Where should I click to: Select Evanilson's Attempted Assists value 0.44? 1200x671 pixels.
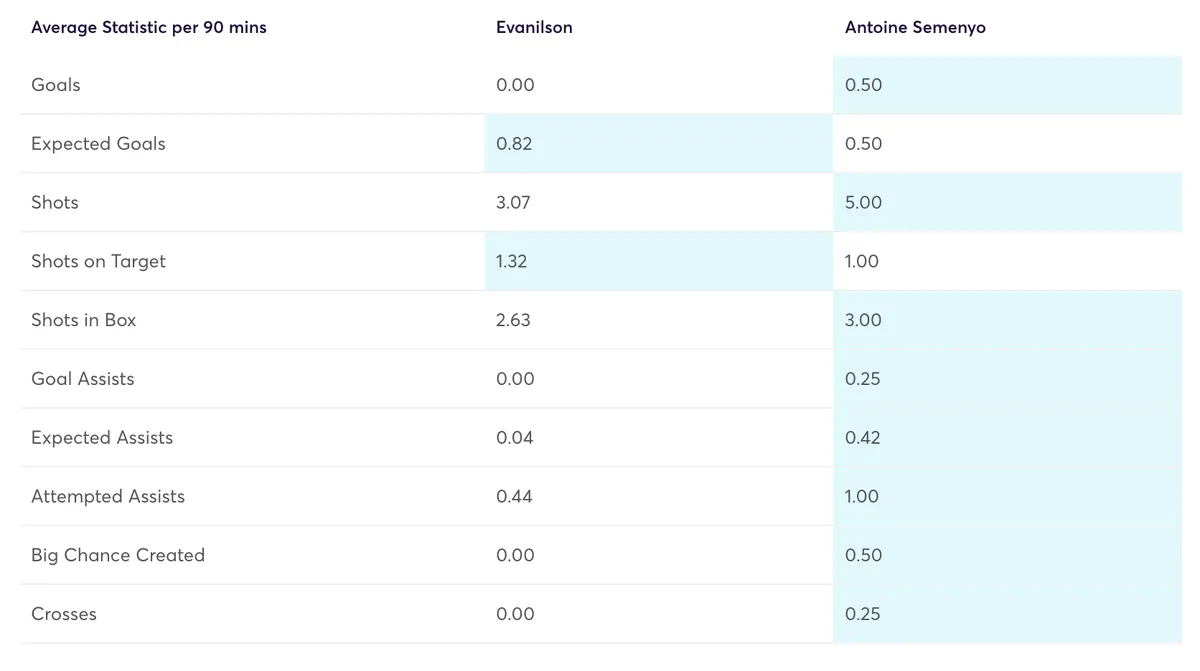pos(514,497)
